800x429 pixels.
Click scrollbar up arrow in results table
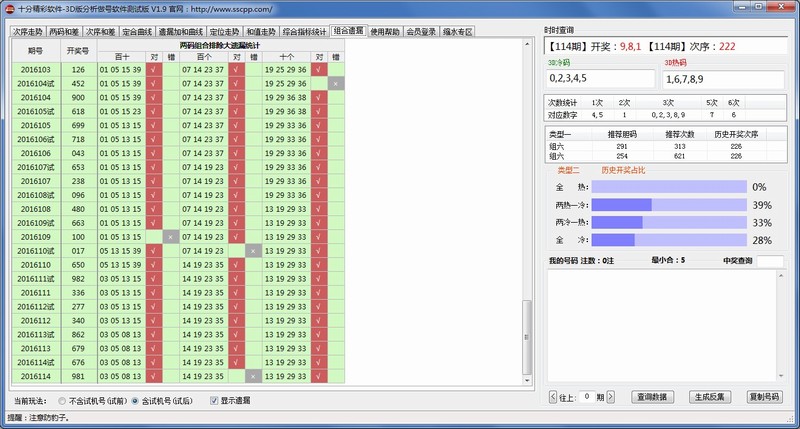(x=527, y=45)
